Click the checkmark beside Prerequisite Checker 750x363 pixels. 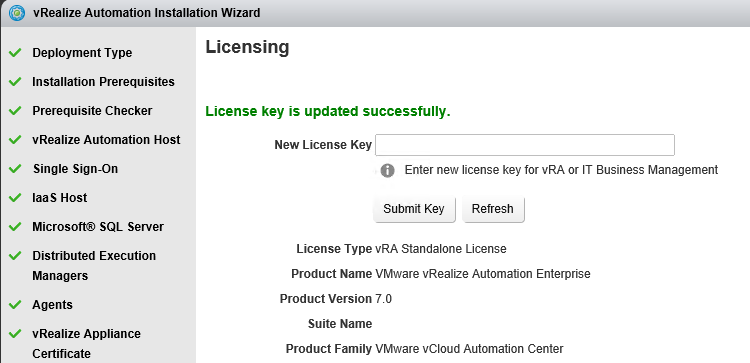pos(15,110)
